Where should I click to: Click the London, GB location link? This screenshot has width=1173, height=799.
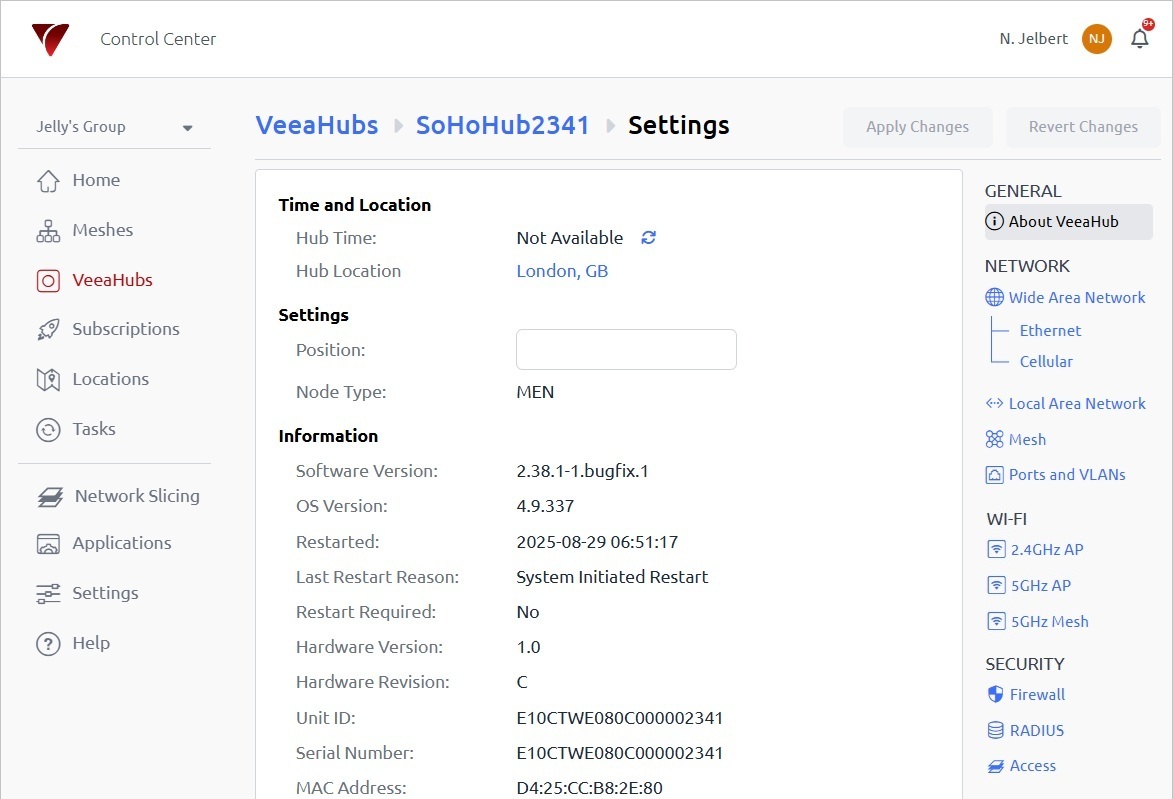(562, 272)
